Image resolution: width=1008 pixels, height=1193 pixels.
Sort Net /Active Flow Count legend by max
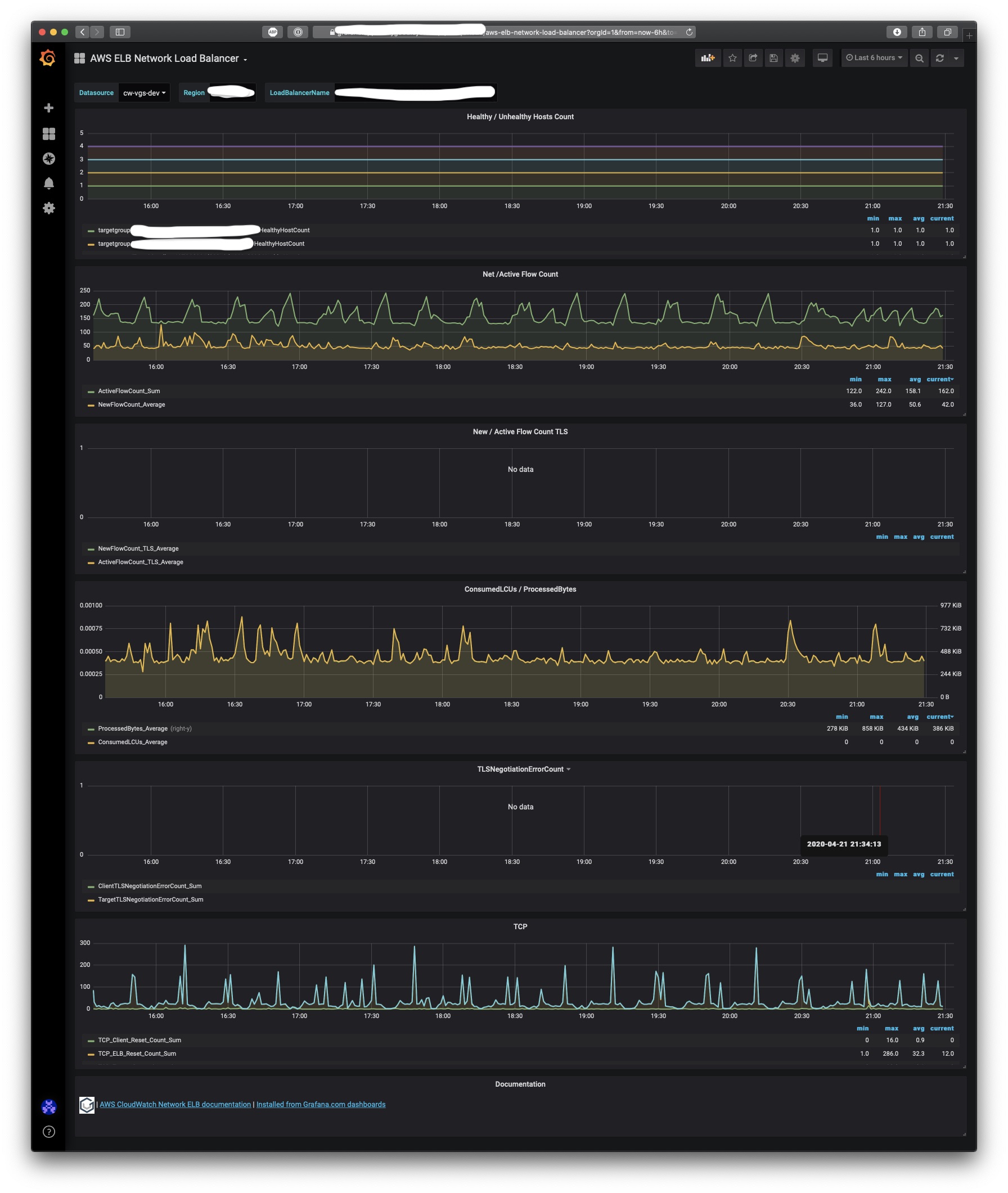[884, 380]
